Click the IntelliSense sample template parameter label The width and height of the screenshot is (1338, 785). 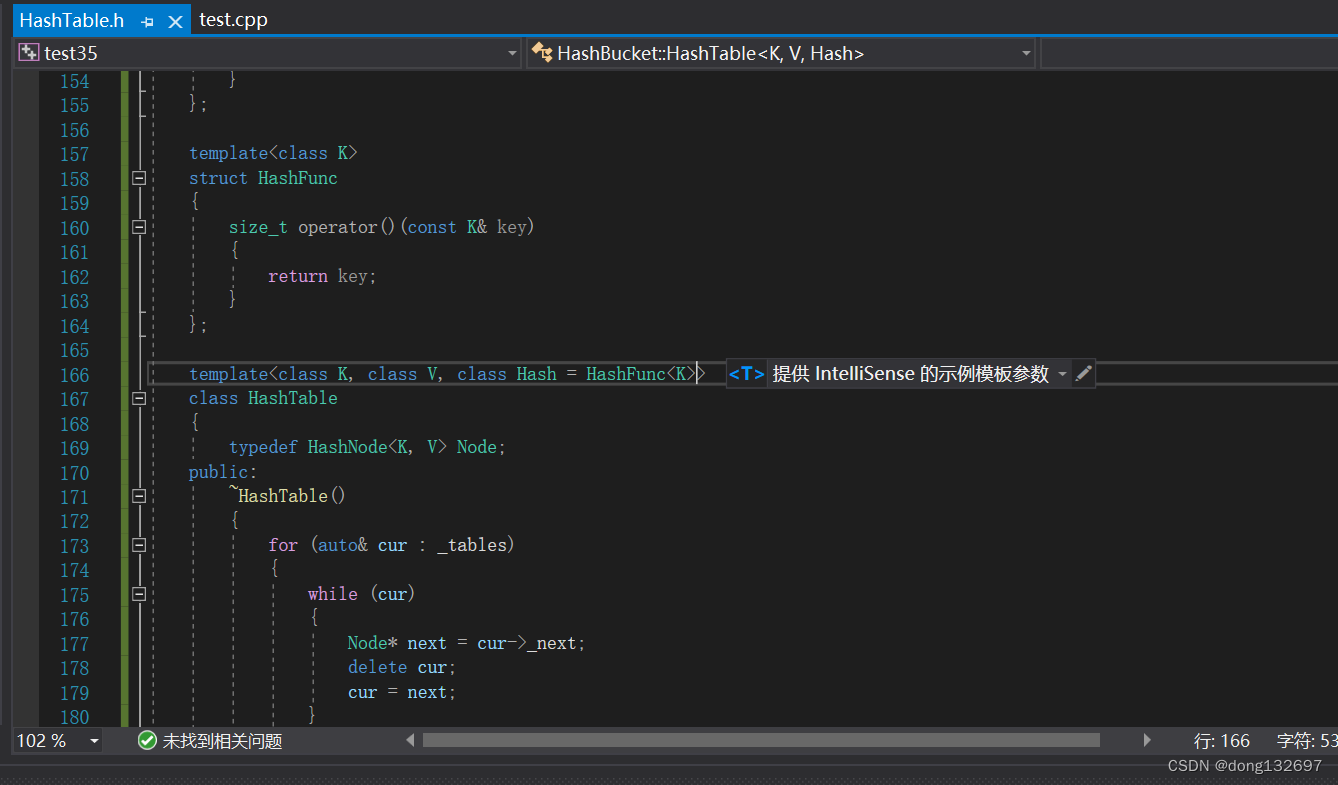point(910,374)
